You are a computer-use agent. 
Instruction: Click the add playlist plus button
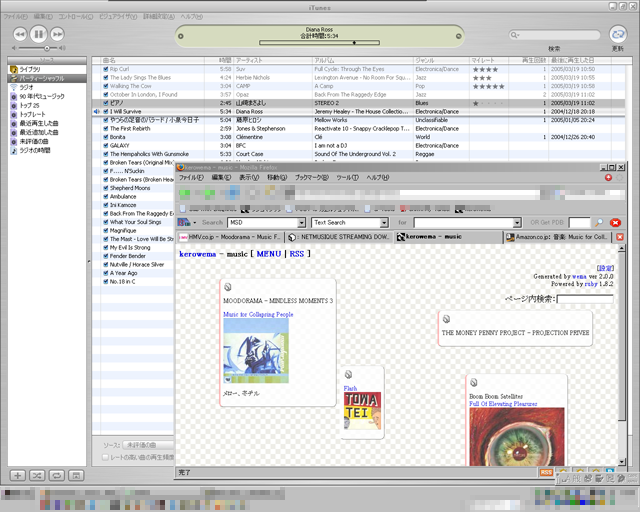pos(18,475)
